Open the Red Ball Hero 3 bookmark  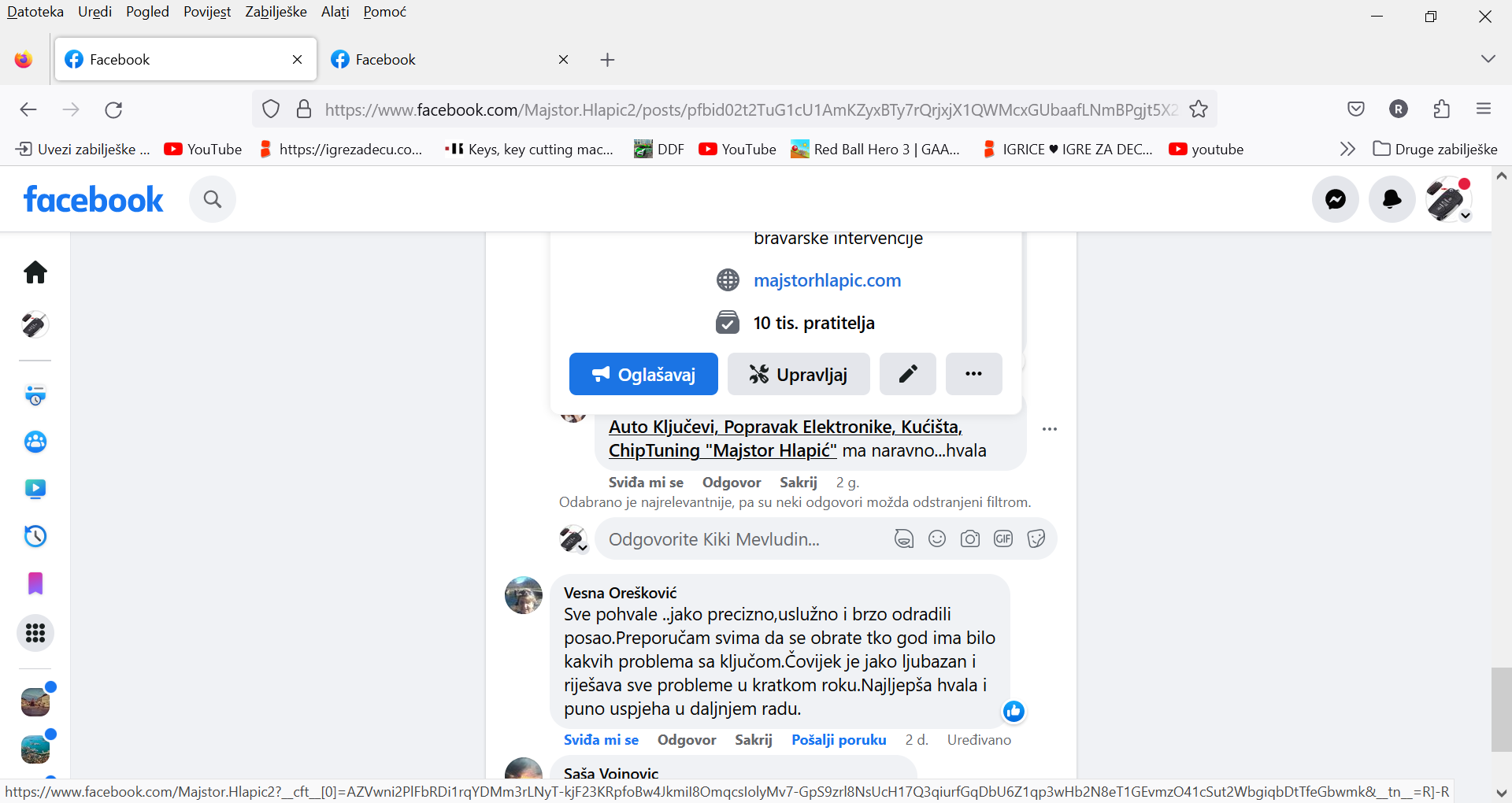pyautogui.click(x=875, y=149)
